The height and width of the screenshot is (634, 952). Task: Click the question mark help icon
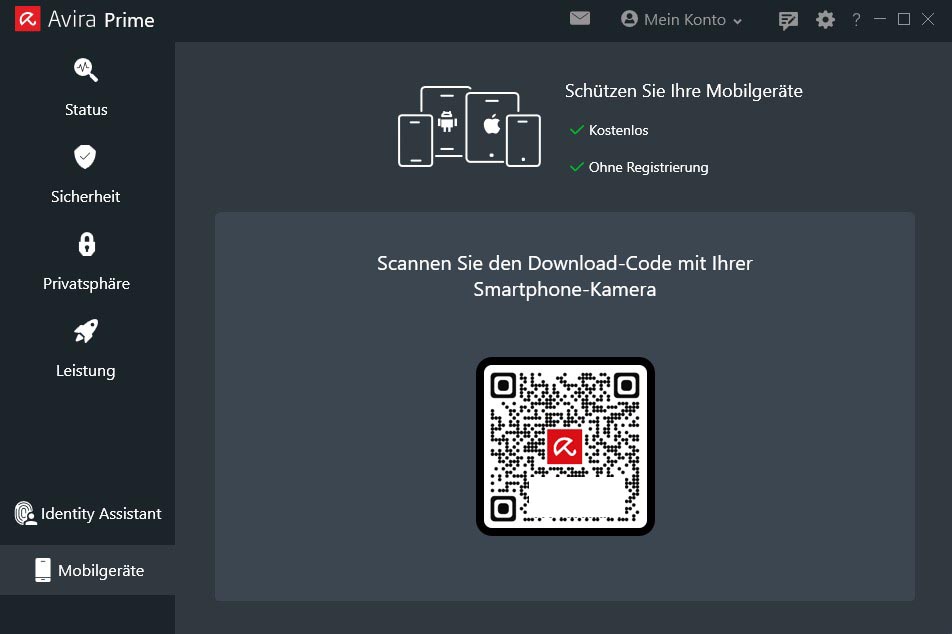856,20
